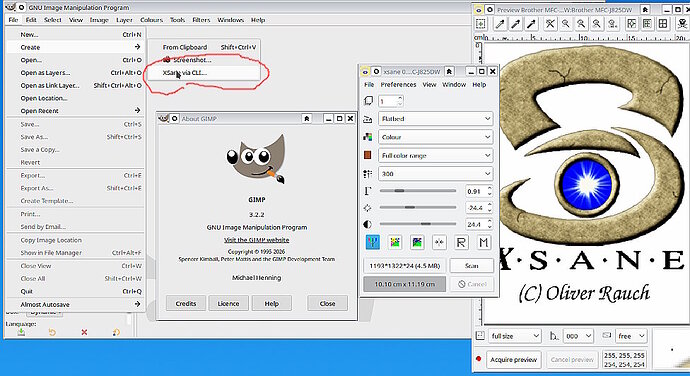Click the red dot beside Acquire preview
Viewport: 690px width, 376px height.
(479, 359)
